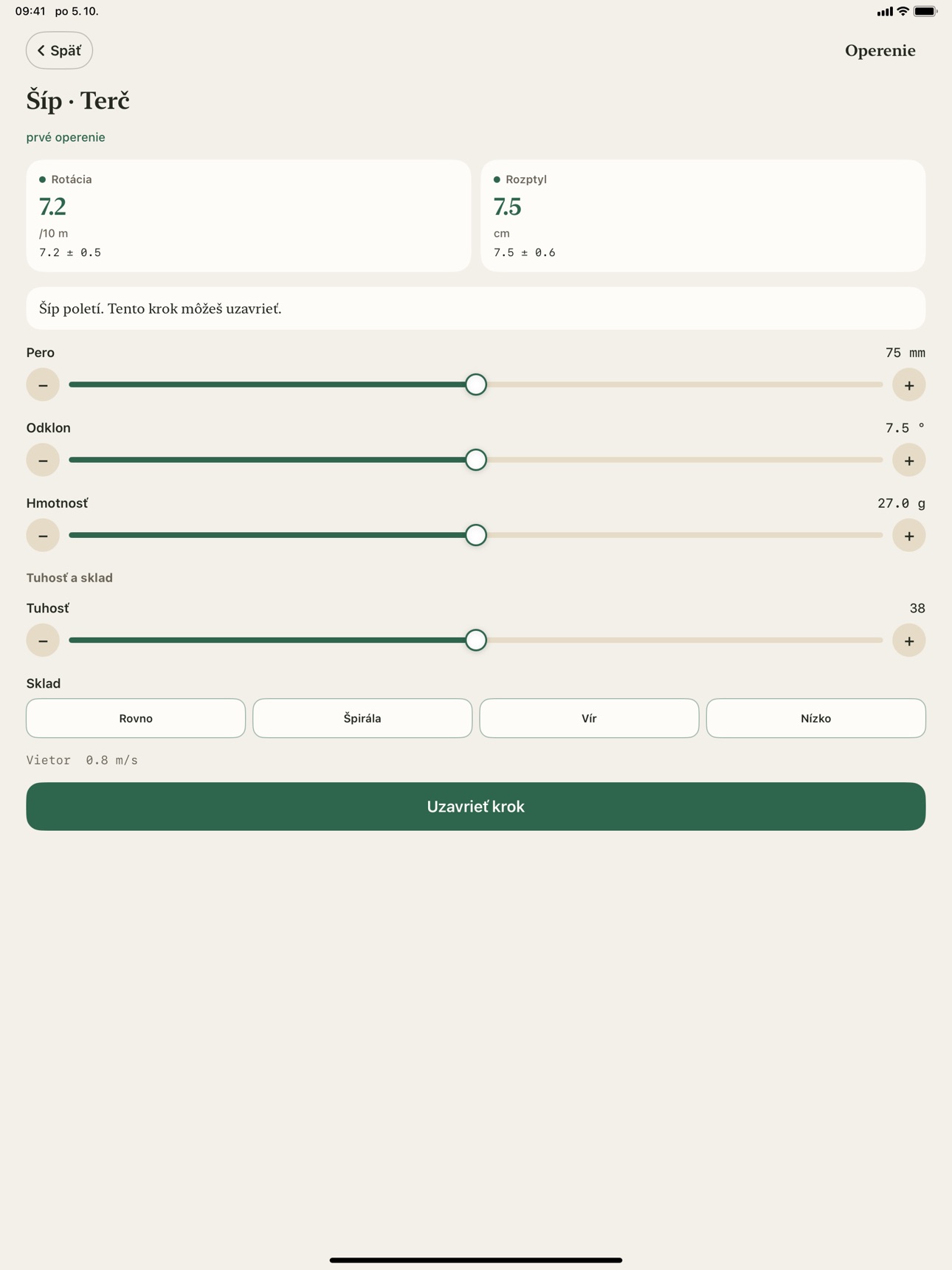This screenshot has width=952, height=1270.
Task: Click the 75 mm Pero value
Action: pos(905,353)
